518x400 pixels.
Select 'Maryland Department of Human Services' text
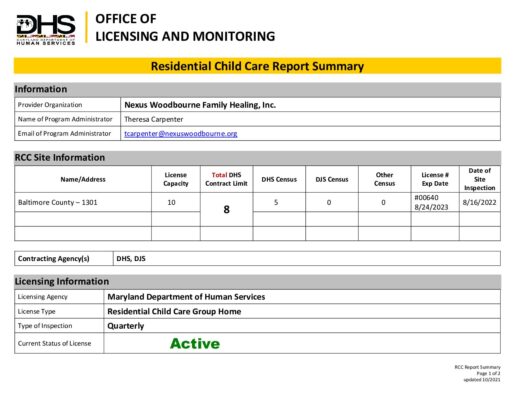point(186,297)
